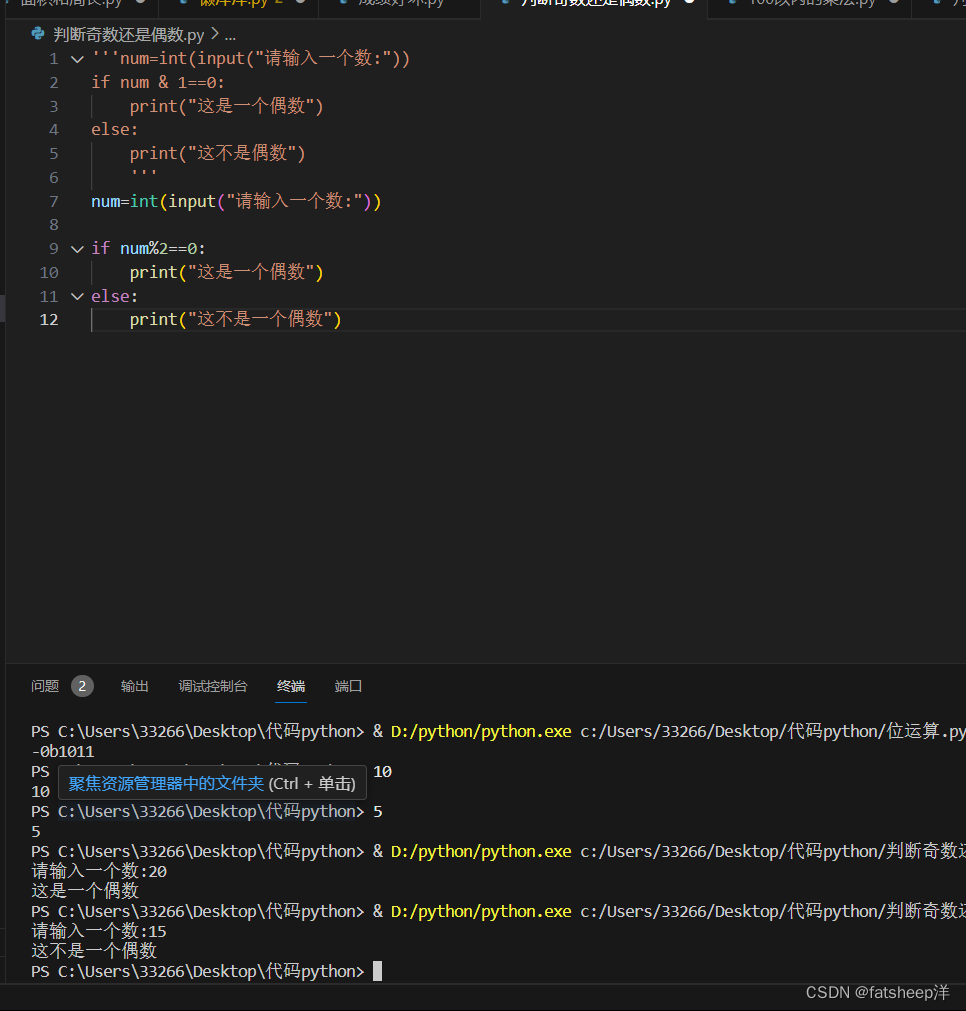
Task: Click the closing triple quotes on line 6
Action: pyautogui.click(x=143, y=175)
